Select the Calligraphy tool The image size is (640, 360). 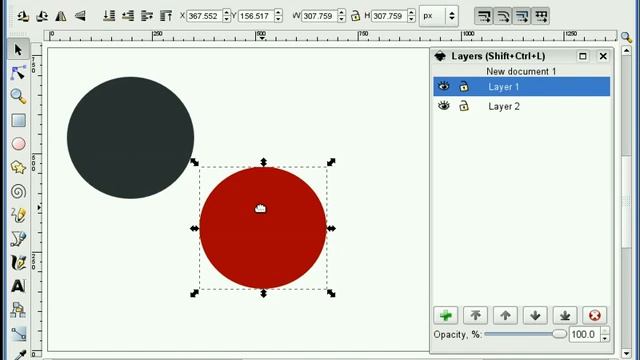[18, 262]
